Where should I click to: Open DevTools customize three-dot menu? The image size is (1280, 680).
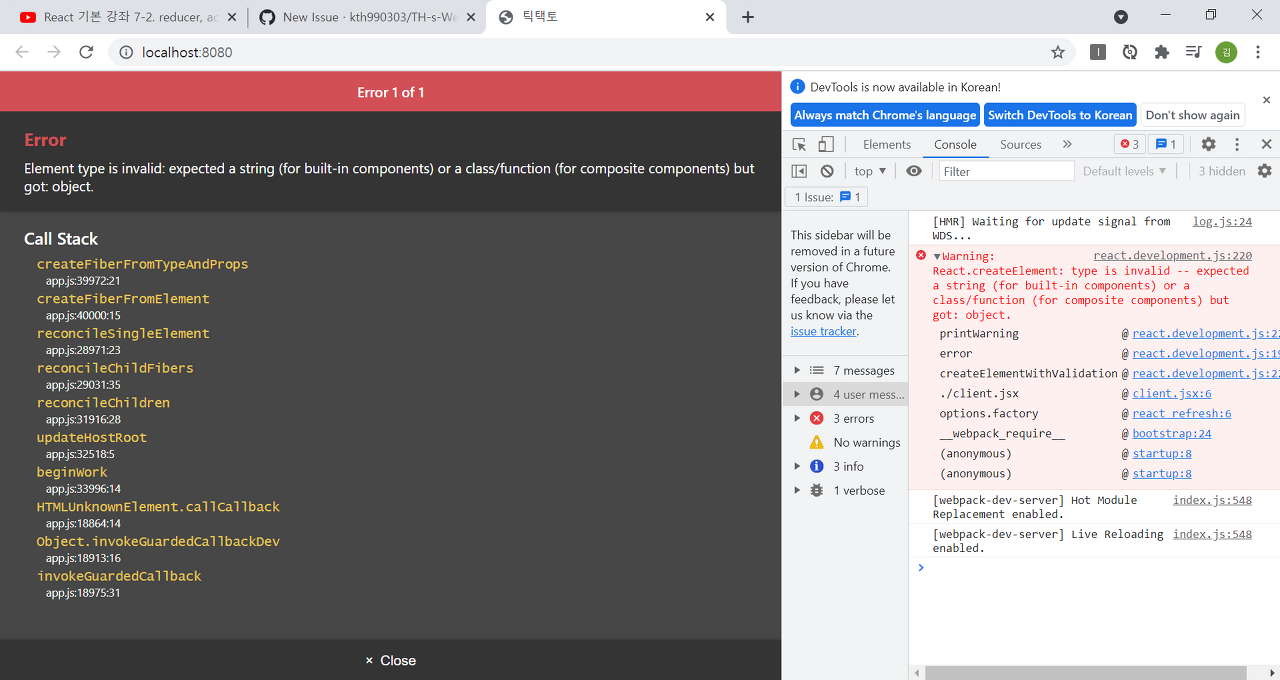[1237, 144]
